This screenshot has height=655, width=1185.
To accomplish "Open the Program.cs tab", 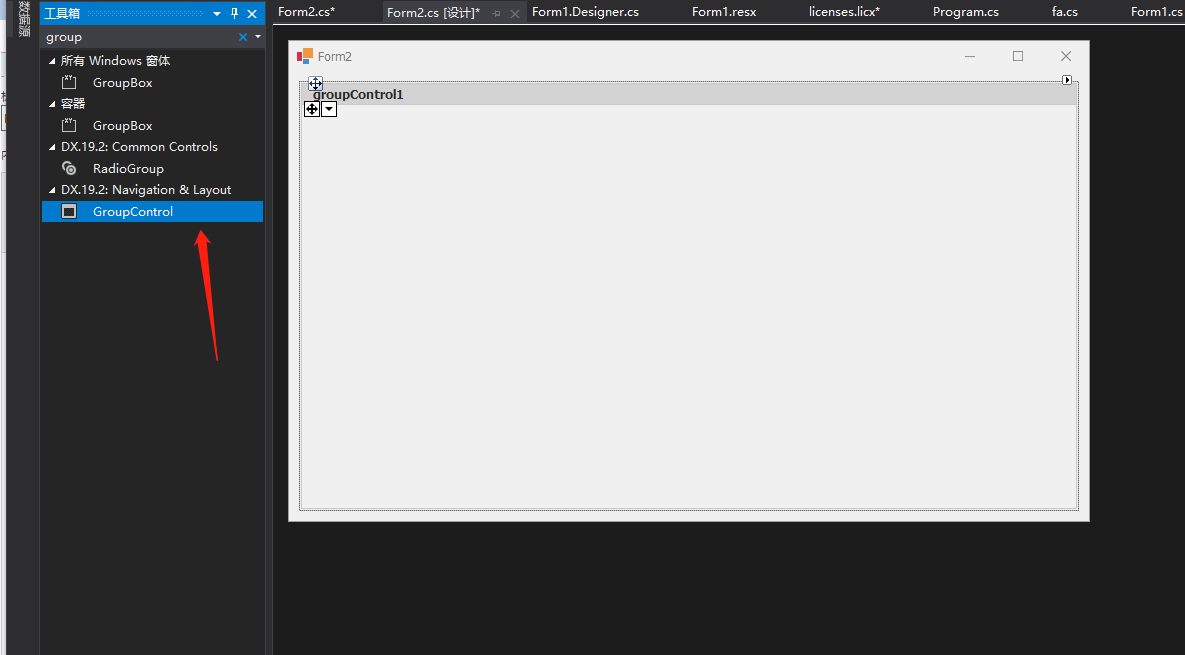I will (x=965, y=12).
